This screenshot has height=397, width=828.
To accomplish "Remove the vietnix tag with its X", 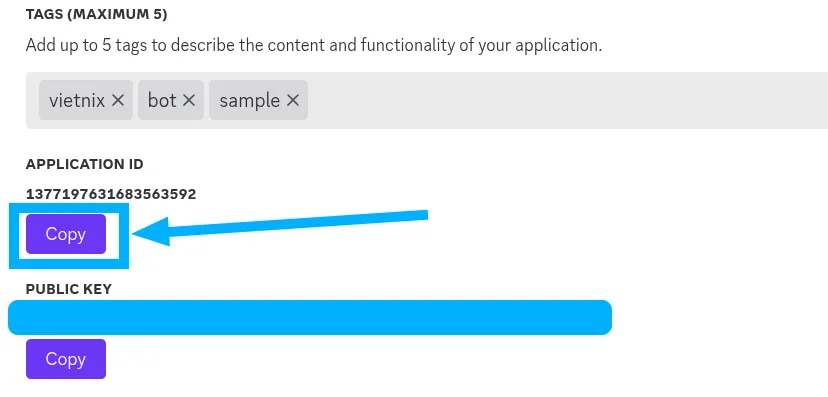I will (x=118, y=100).
